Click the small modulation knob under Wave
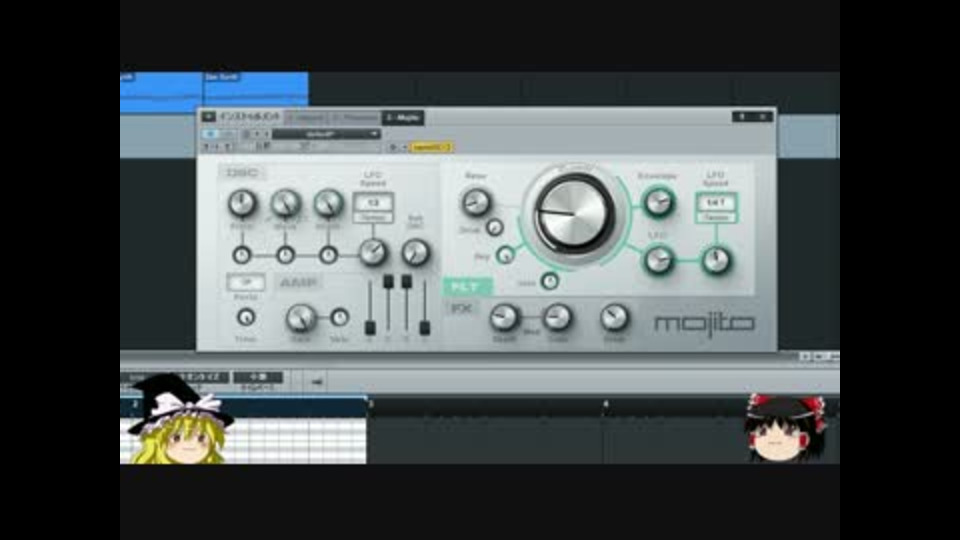 click(286, 255)
